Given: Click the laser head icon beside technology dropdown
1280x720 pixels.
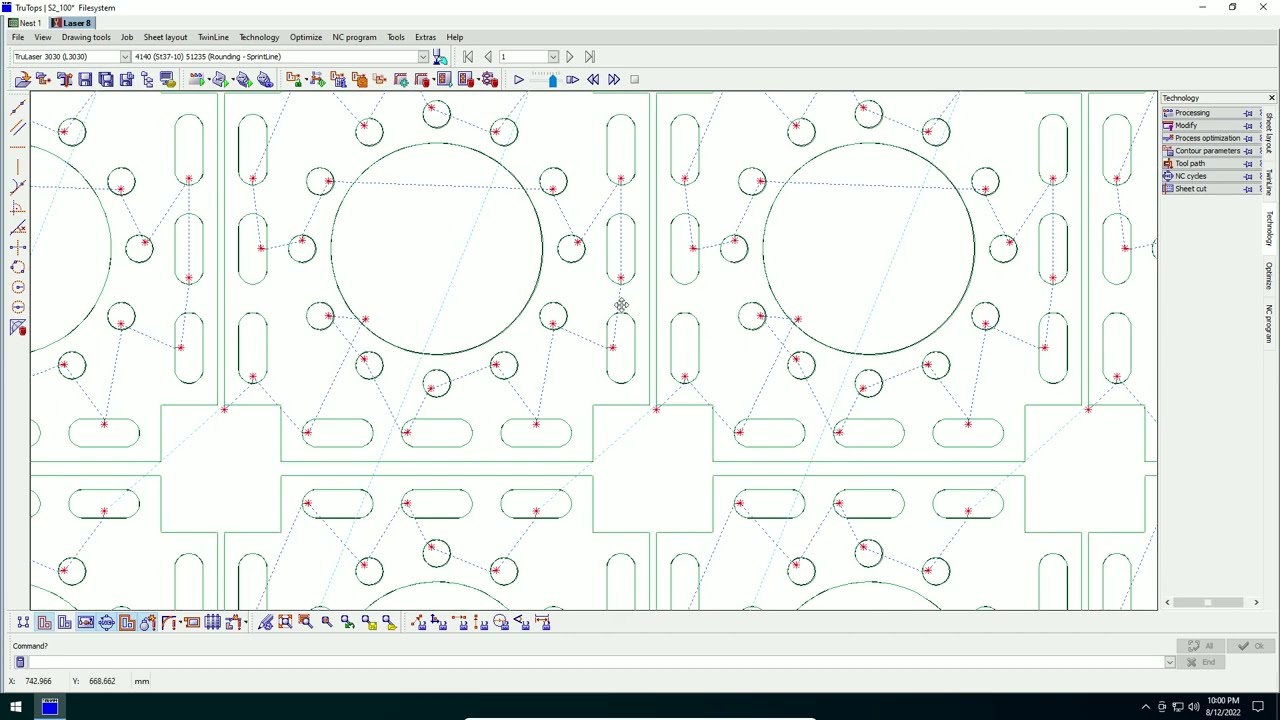Looking at the screenshot, I should tap(440, 57).
